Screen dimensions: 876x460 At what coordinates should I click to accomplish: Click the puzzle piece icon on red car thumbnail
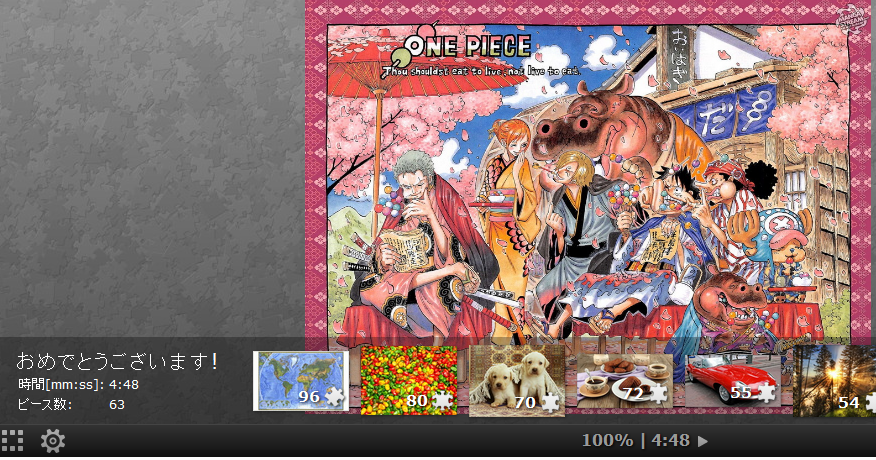point(766,393)
